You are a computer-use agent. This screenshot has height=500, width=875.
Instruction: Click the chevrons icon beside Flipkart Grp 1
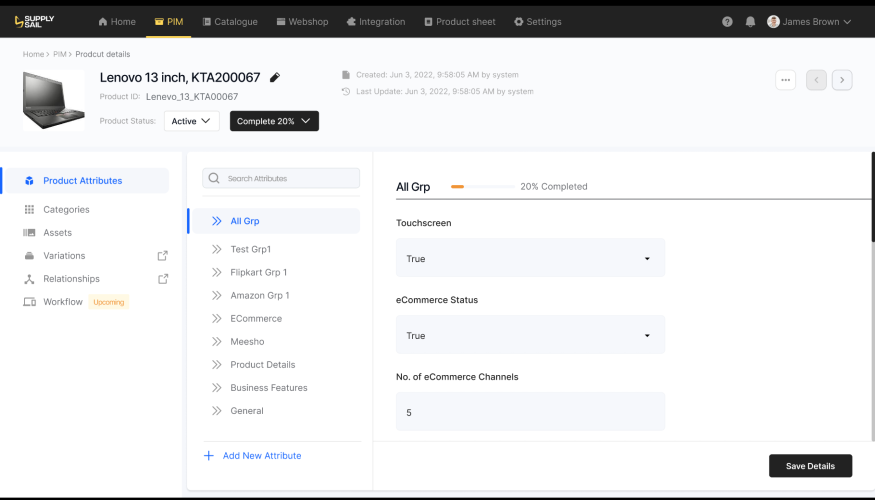[217, 272]
